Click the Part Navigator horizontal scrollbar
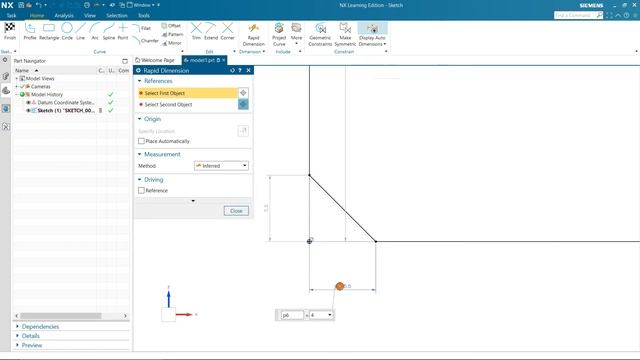 click(61, 316)
